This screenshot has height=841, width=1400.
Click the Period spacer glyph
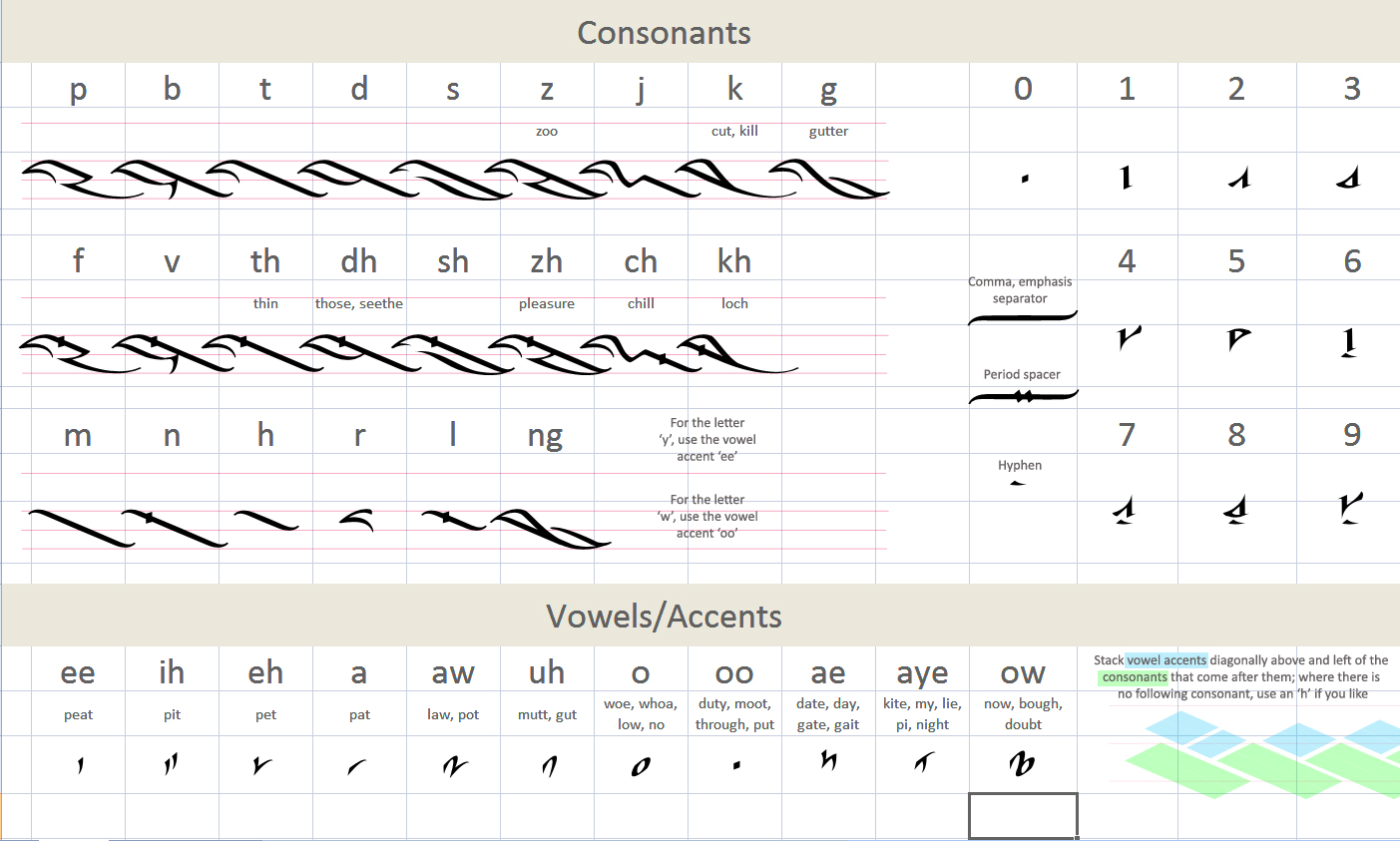(1023, 397)
